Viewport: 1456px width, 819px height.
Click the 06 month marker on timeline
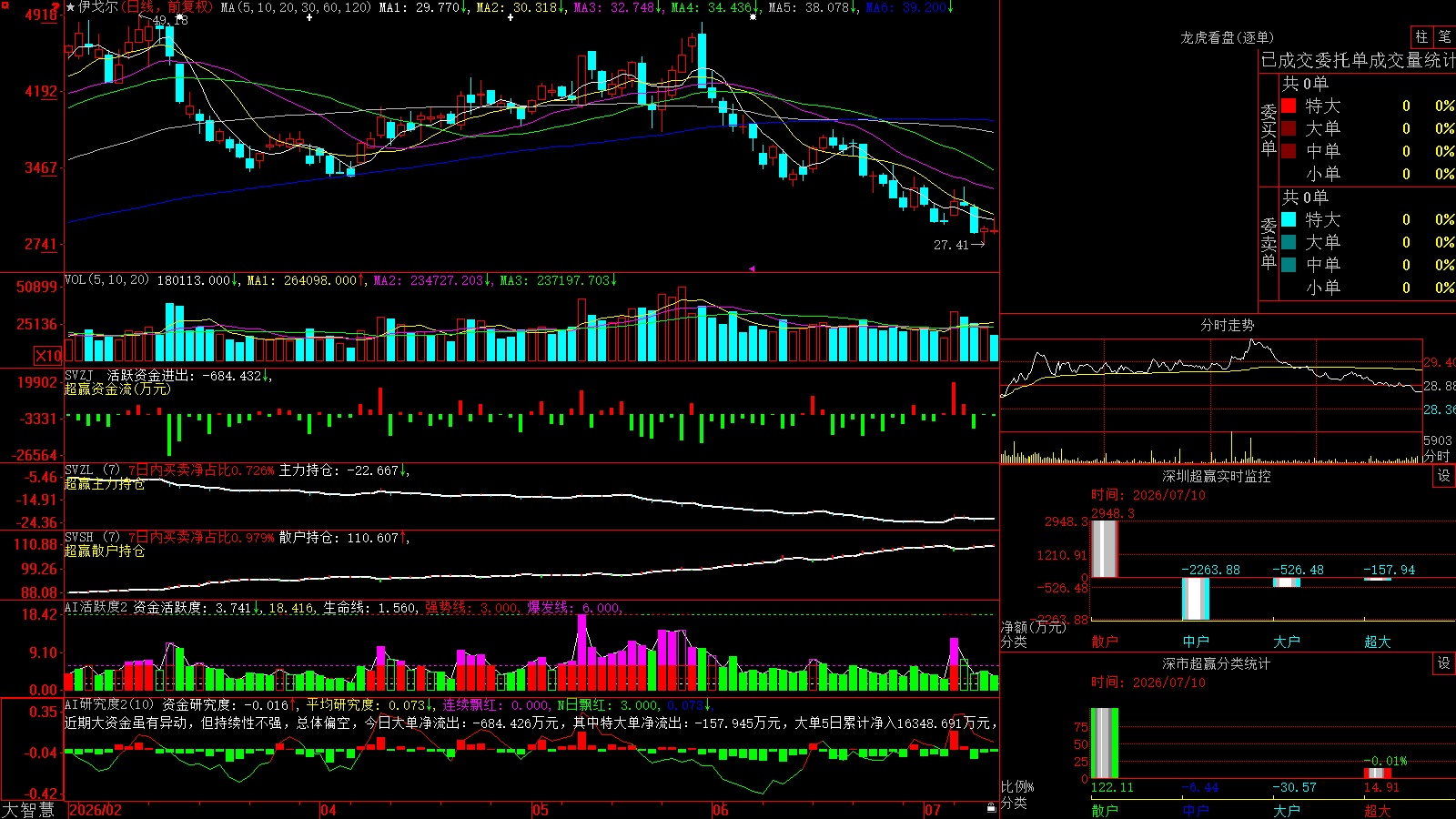pos(721,810)
